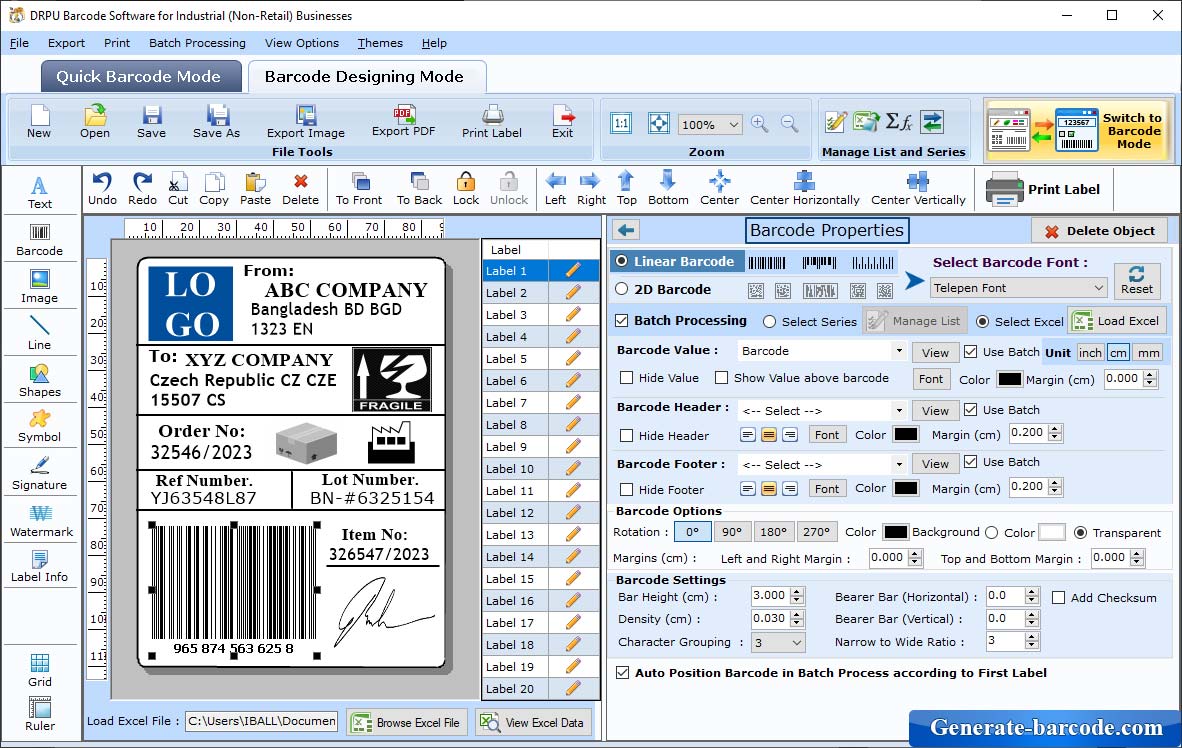Select the Barcode tool in sidebar
The height and width of the screenshot is (748, 1182).
tap(39, 240)
